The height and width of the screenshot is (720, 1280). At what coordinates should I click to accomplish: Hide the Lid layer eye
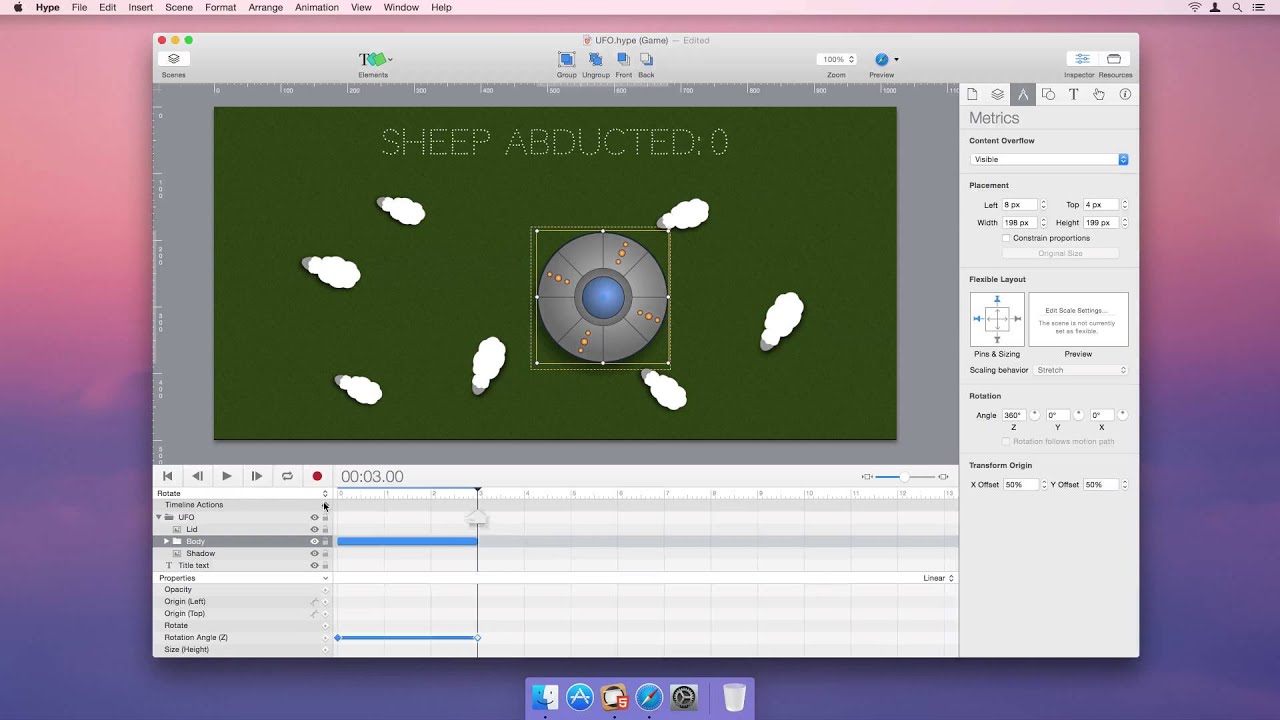point(314,529)
